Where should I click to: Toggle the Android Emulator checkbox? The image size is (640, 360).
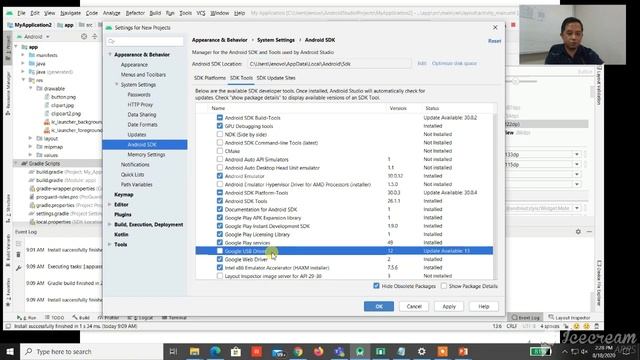pyautogui.click(x=220, y=176)
